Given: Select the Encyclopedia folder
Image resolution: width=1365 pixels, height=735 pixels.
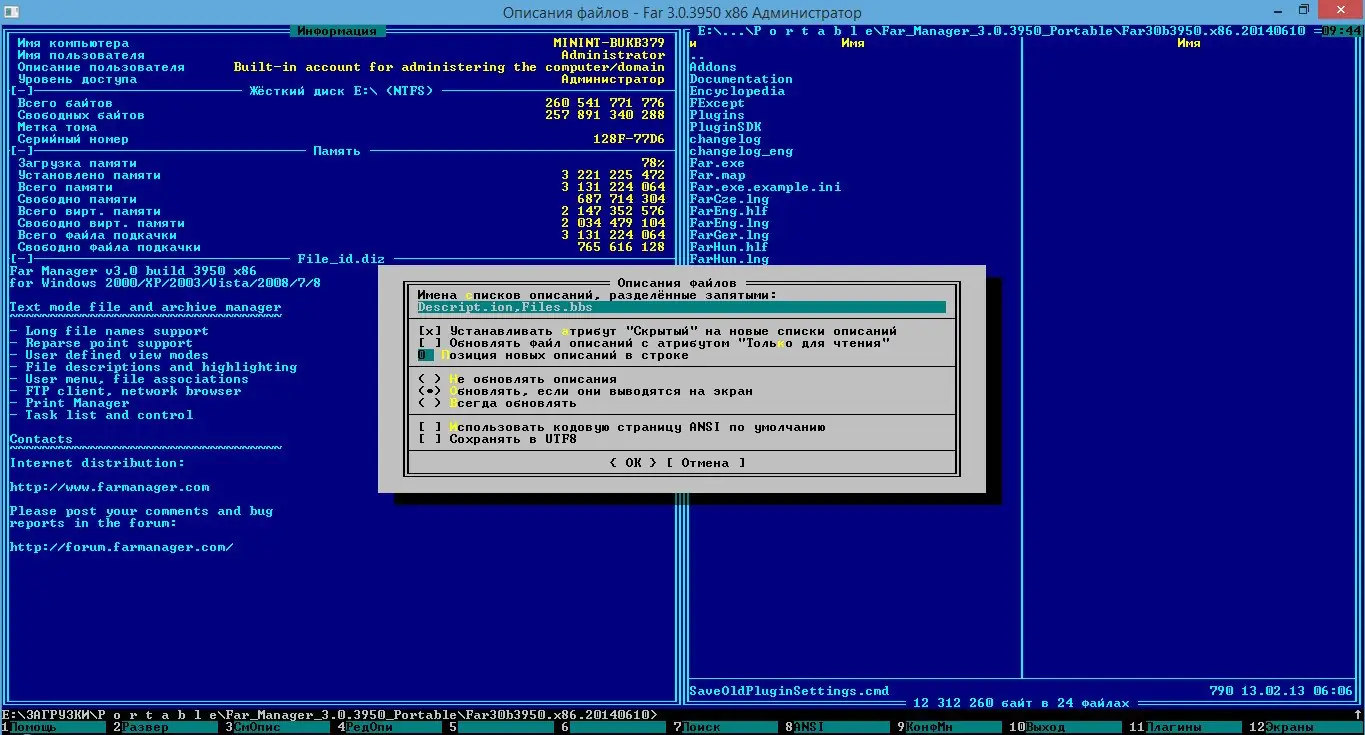Looking at the screenshot, I should click(x=737, y=91).
